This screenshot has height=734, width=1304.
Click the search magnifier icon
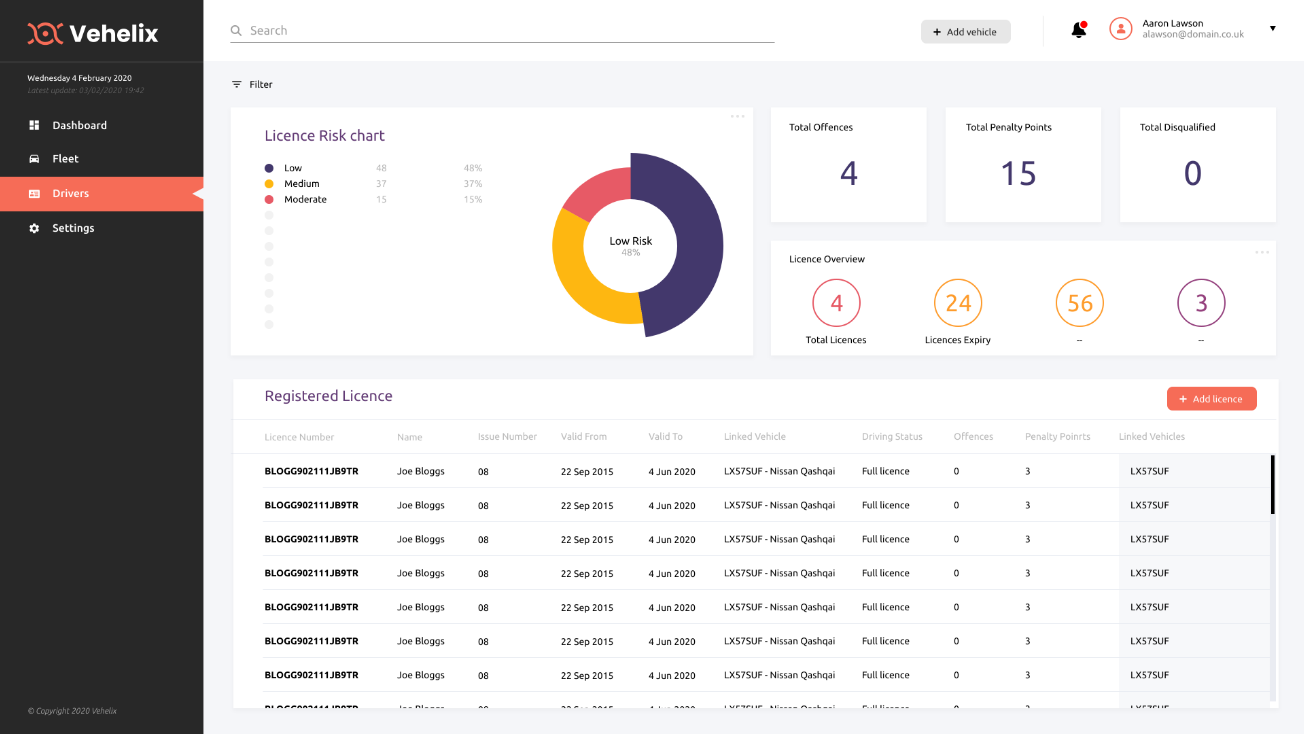pos(237,31)
